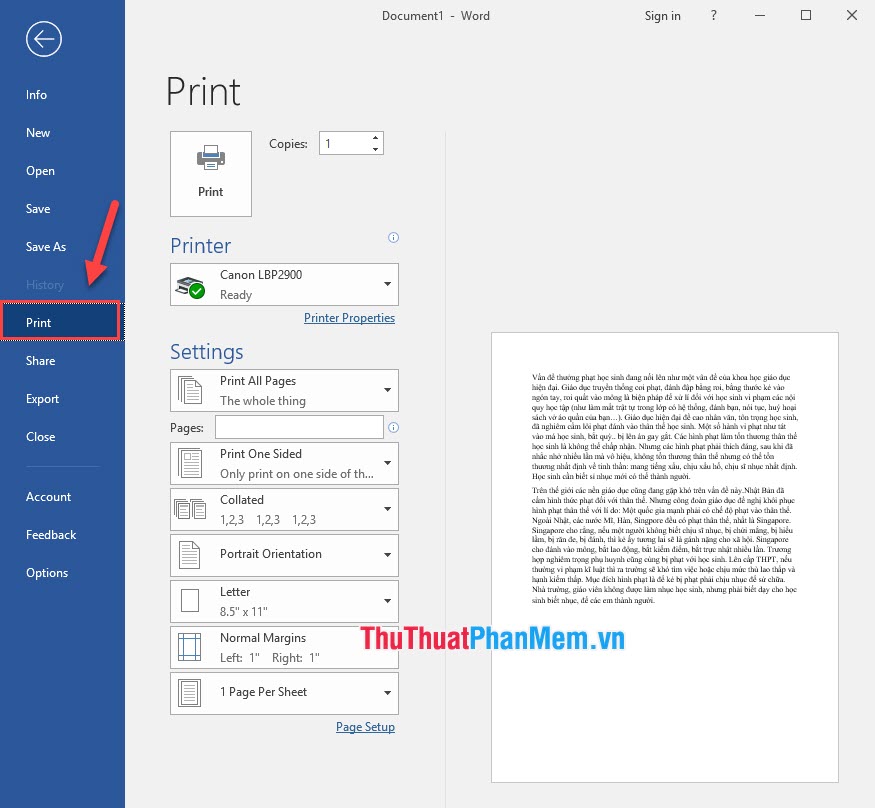Open the Page Setup dialog
Screen dimensions: 875x808
pos(365,726)
